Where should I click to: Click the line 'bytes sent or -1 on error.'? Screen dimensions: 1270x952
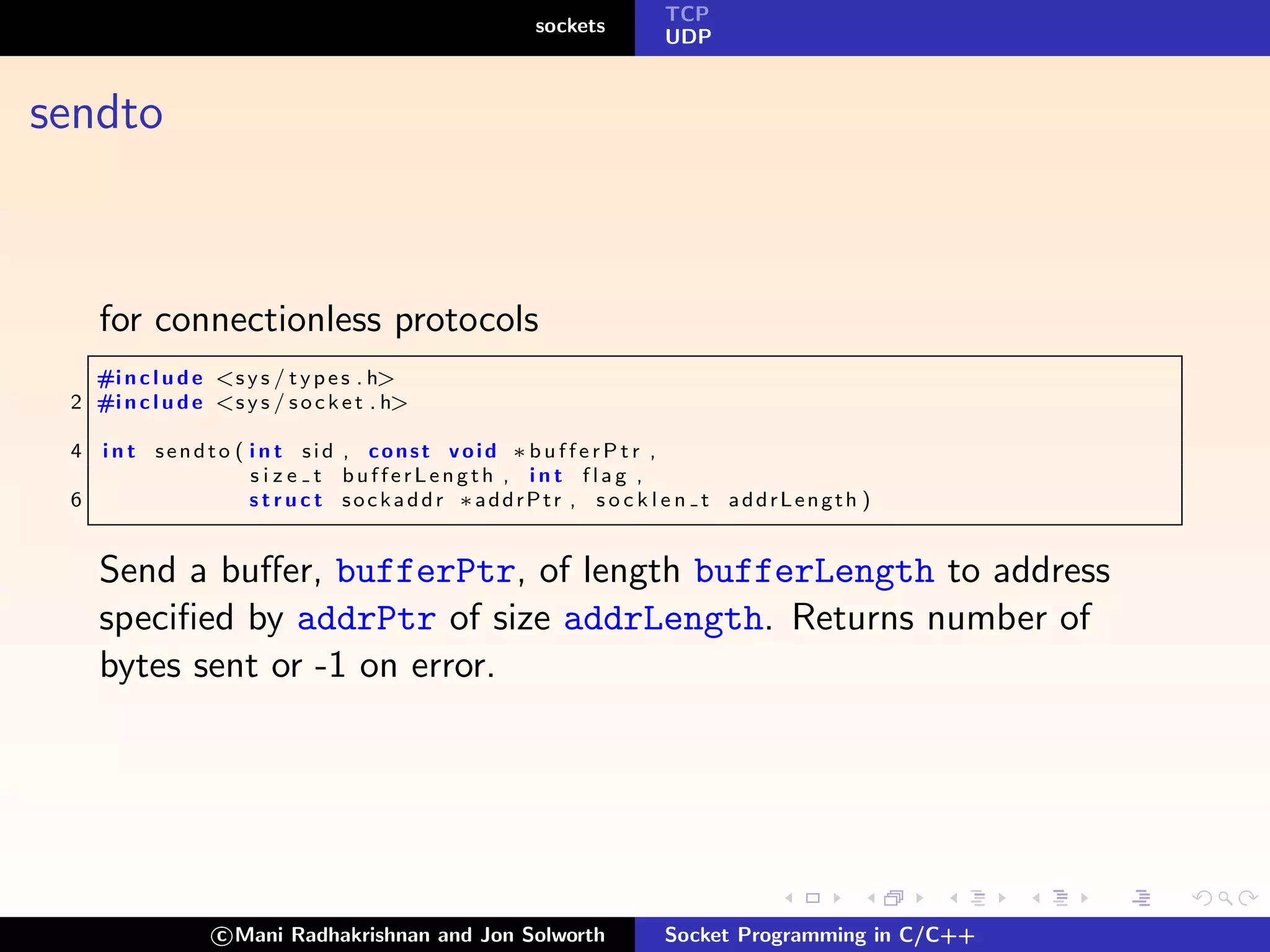point(297,666)
